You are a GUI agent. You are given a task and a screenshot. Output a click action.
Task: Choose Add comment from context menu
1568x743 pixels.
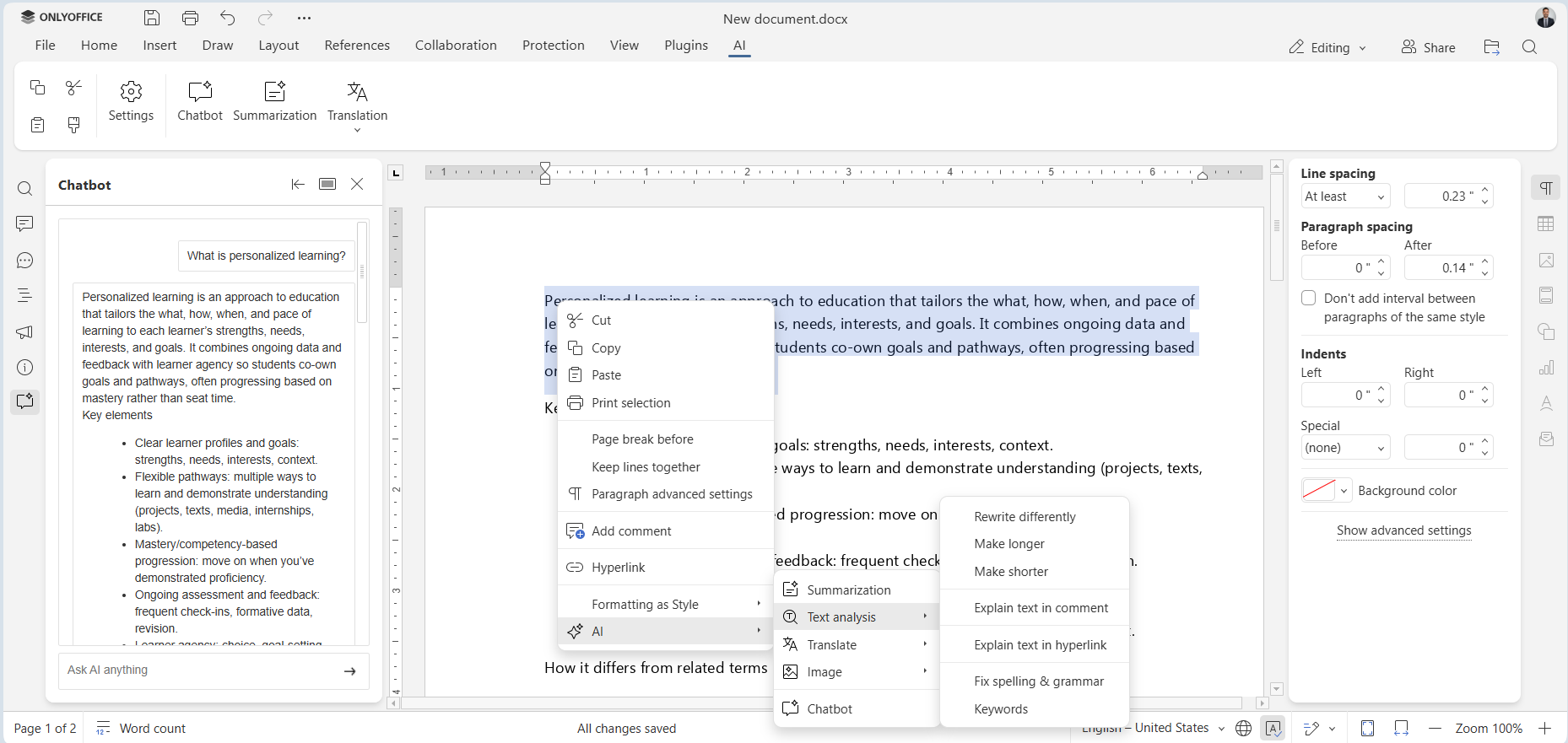(665, 530)
